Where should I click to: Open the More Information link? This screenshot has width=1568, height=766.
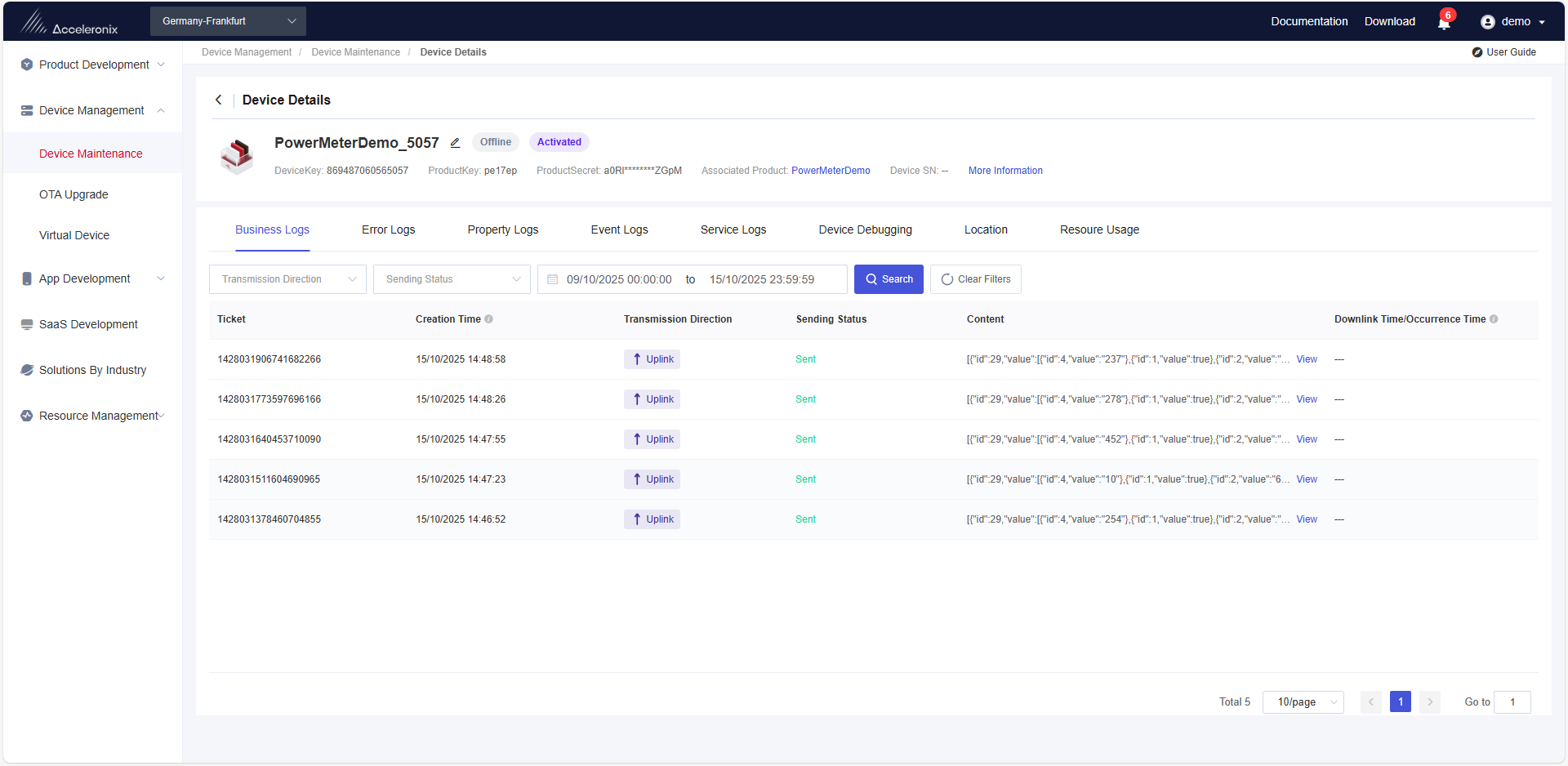click(1005, 171)
